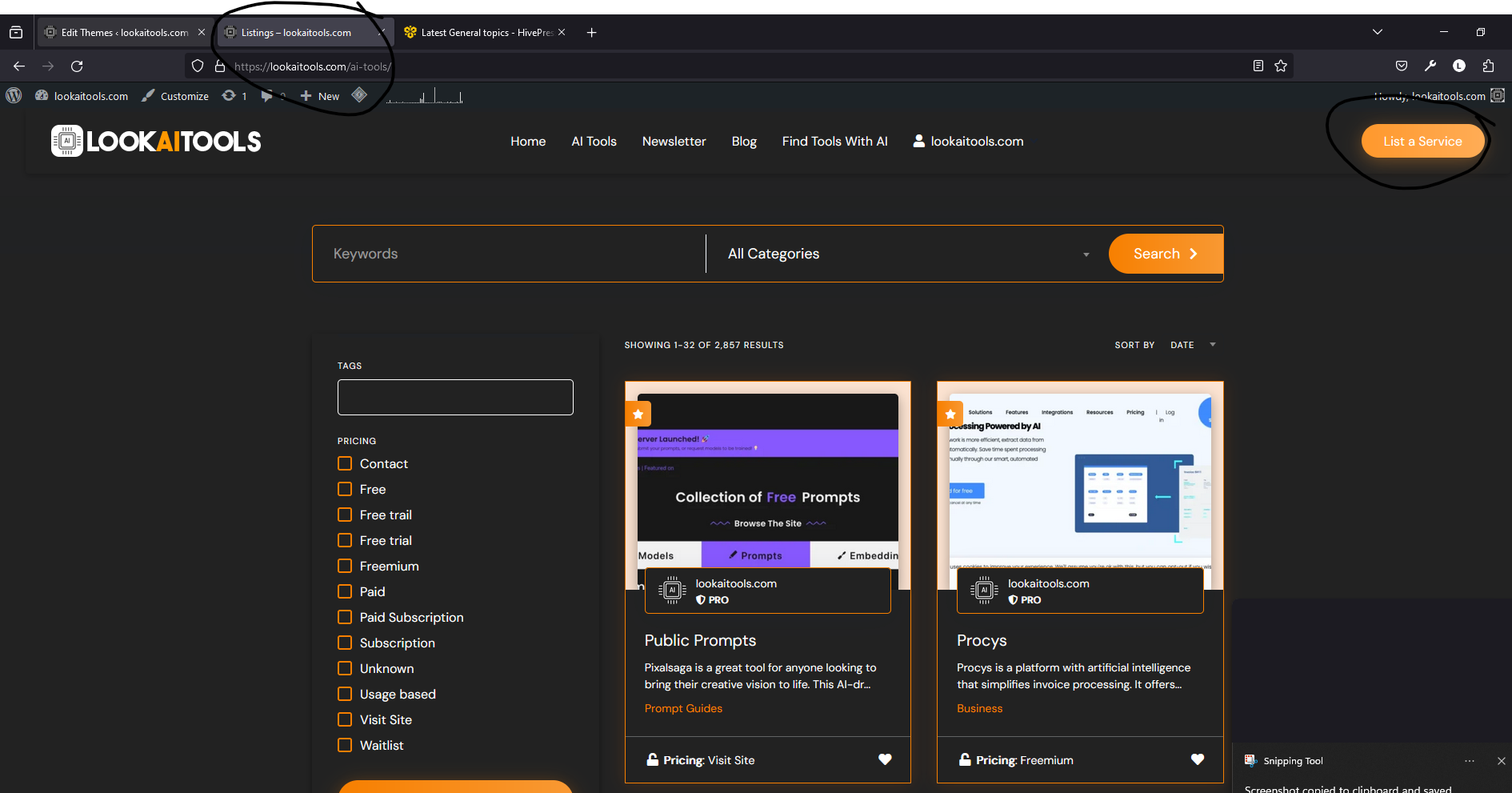This screenshot has width=1512, height=793.
Task: Open the diamond plugin icon in admin bar
Action: tap(359, 95)
